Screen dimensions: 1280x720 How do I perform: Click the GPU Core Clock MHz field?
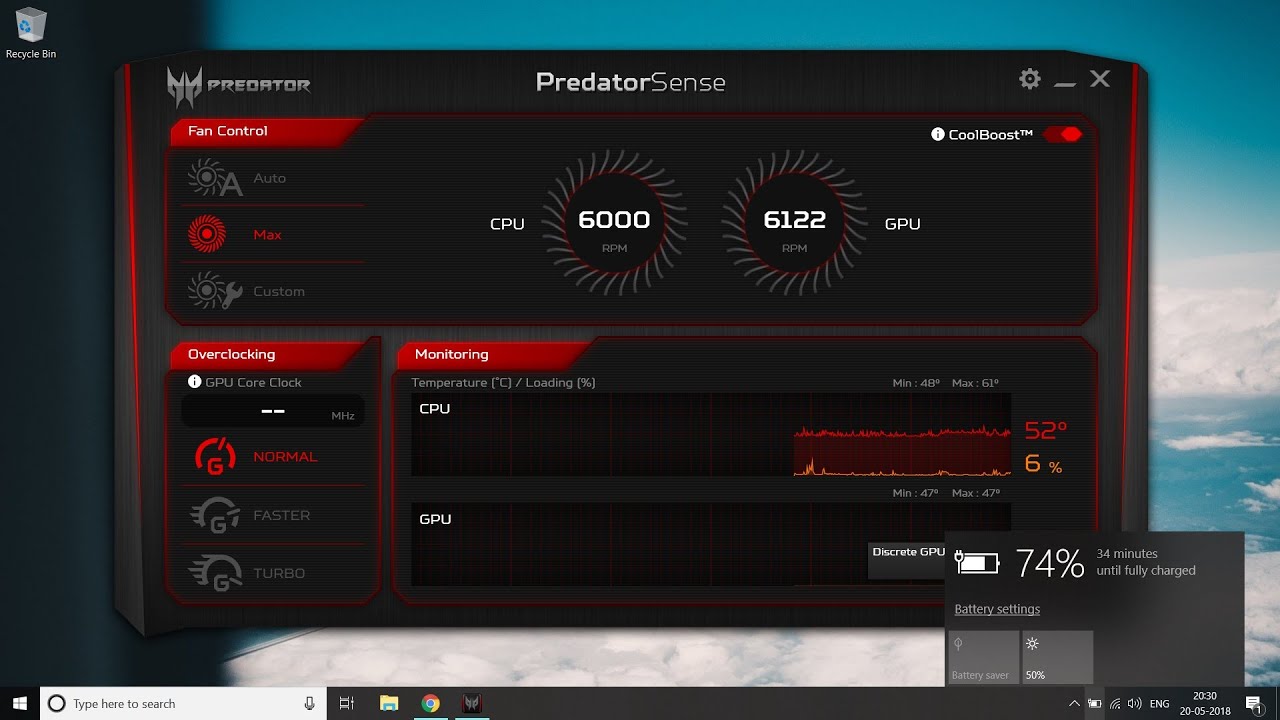click(x=273, y=411)
